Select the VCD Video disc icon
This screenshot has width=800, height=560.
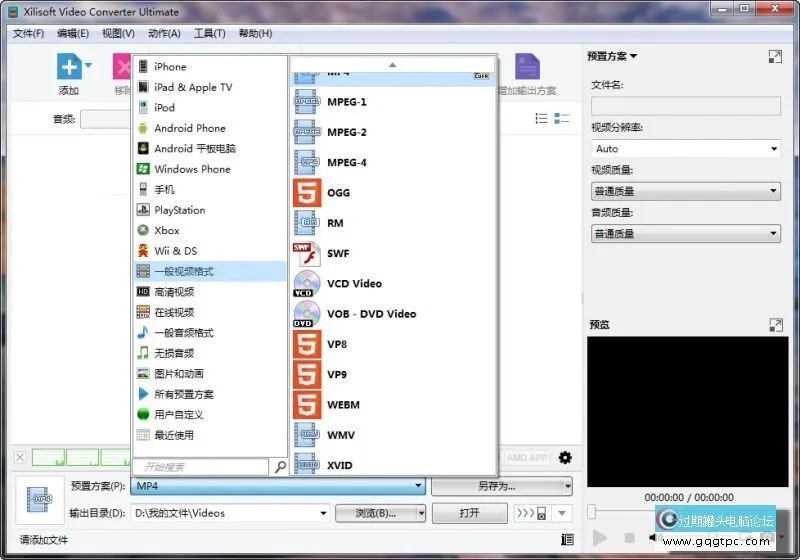pyautogui.click(x=307, y=284)
